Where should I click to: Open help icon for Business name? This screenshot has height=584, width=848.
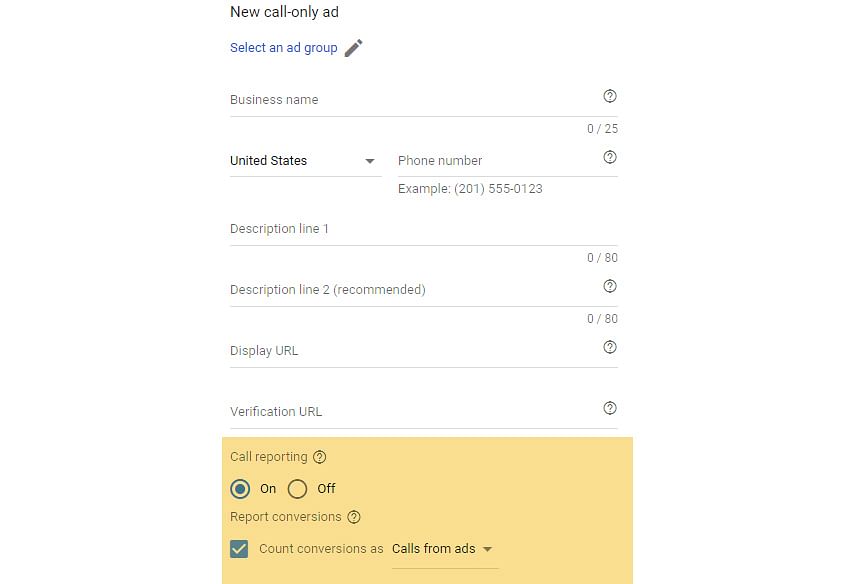coord(610,96)
